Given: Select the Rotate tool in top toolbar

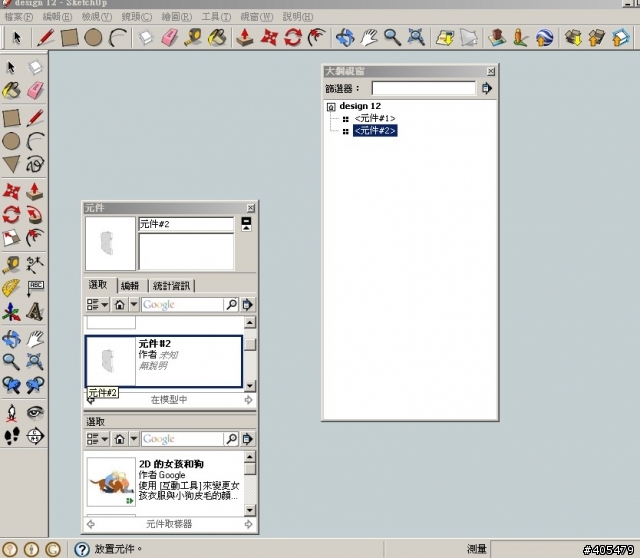Looking at the screenshot, I should click(x=293, y=37).
